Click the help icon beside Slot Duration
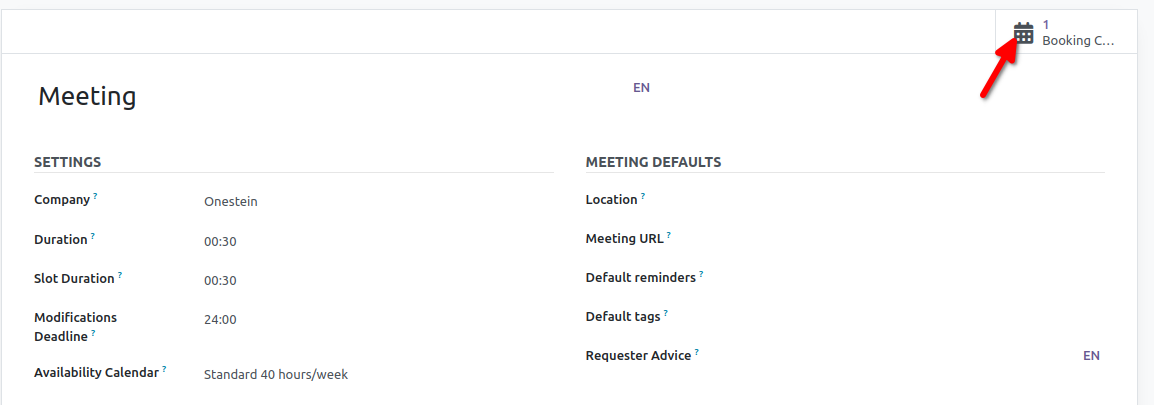 [x=120, y=275]
